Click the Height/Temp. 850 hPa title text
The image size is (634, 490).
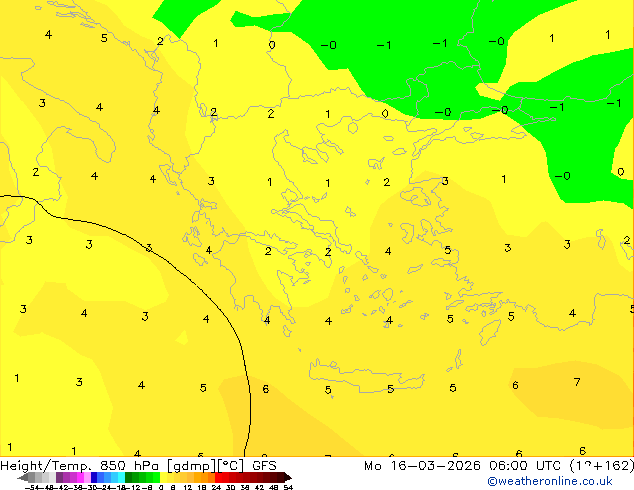pyautogui.click(x=80, y=466)
